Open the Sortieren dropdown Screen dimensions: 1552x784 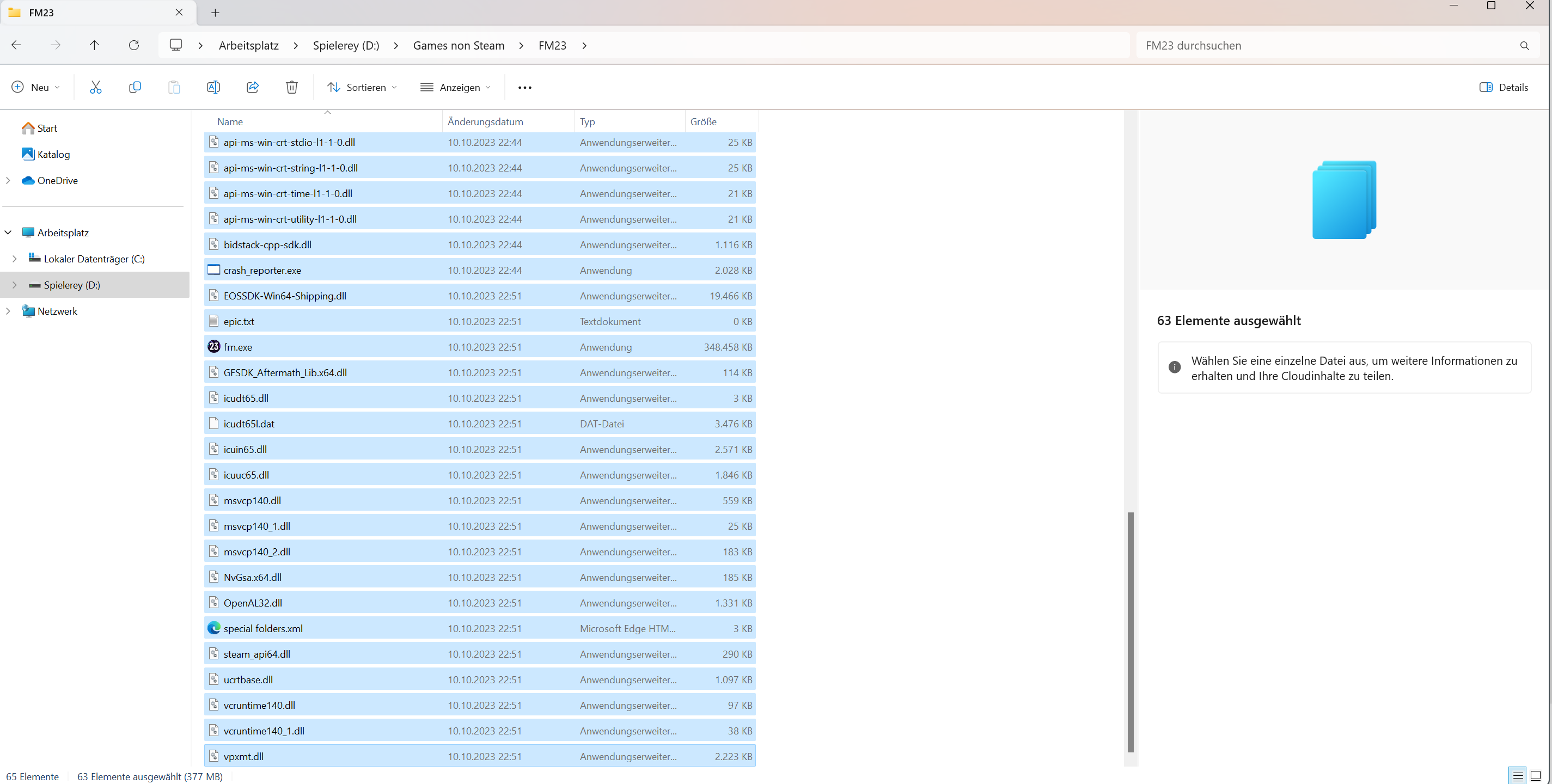[x=362, y=87]
